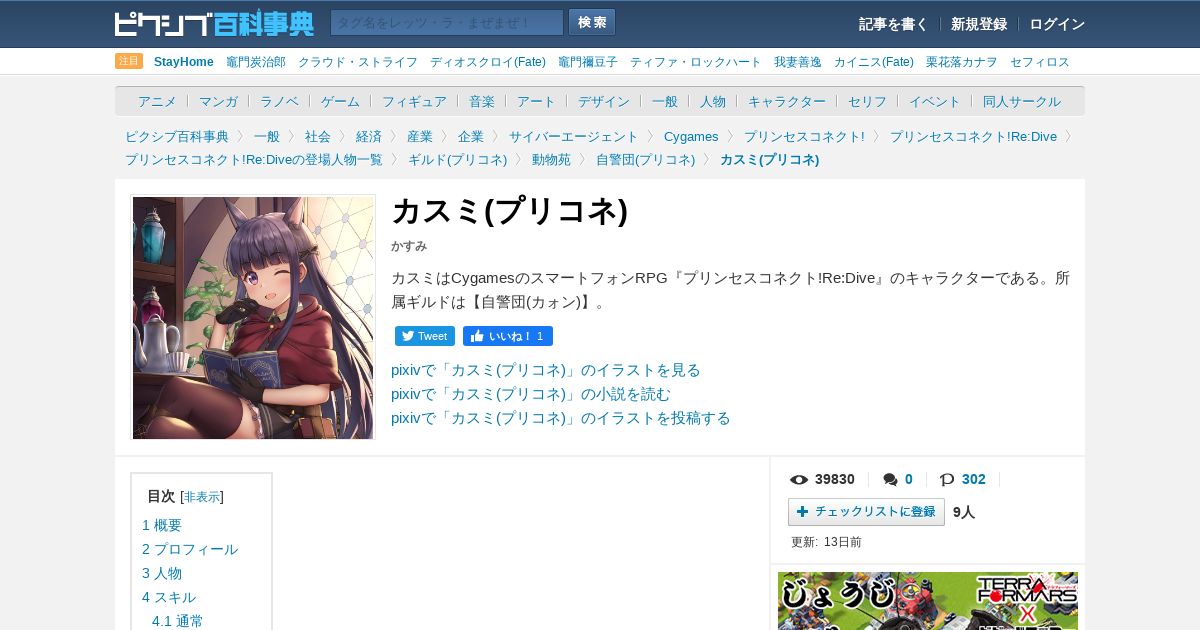This screenshot has width=1200, height=630.
Task: Open the プリンセスコネクト!Re:Dive breadcrumb
Action: tap(973, 137)
